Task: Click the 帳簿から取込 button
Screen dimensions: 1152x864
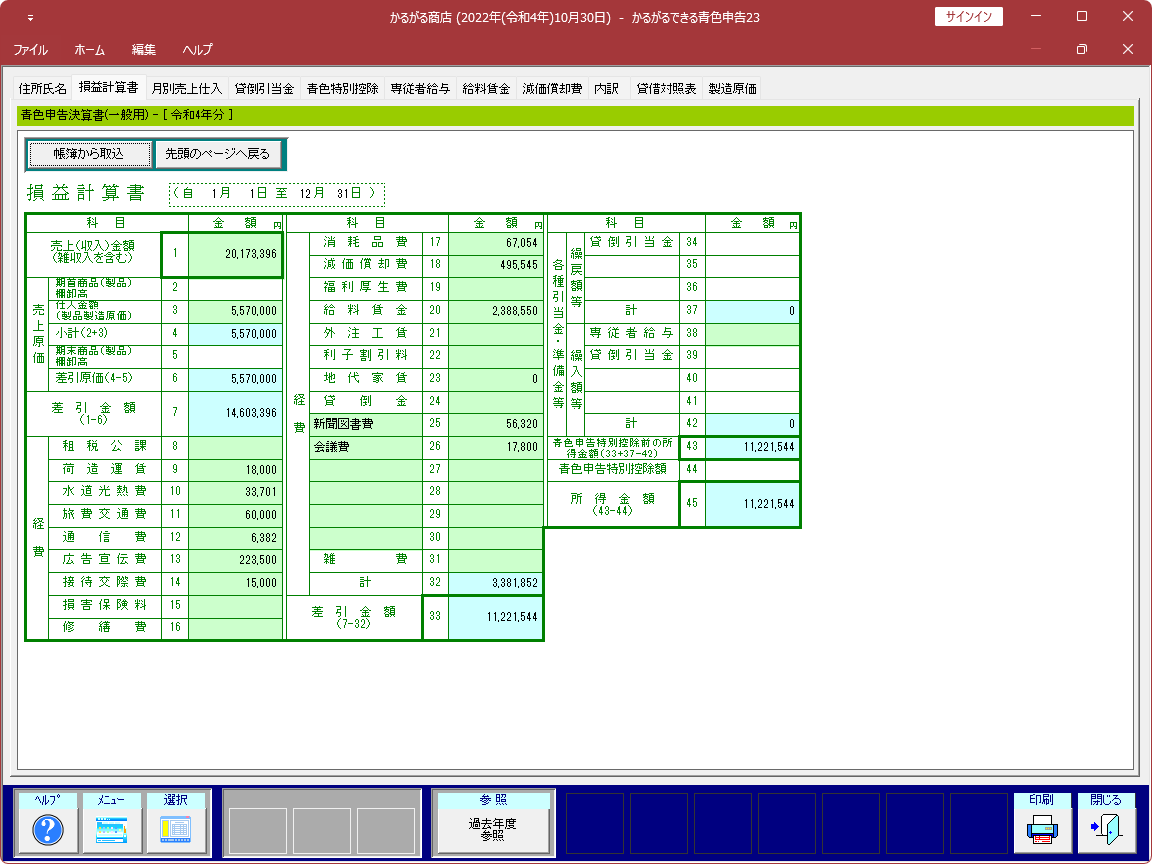Action: pyautogui.click(x=89, y=154)
